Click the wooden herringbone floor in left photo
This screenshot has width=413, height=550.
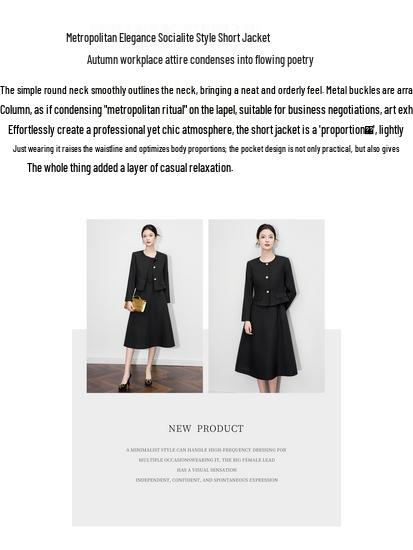click(145, 378)
